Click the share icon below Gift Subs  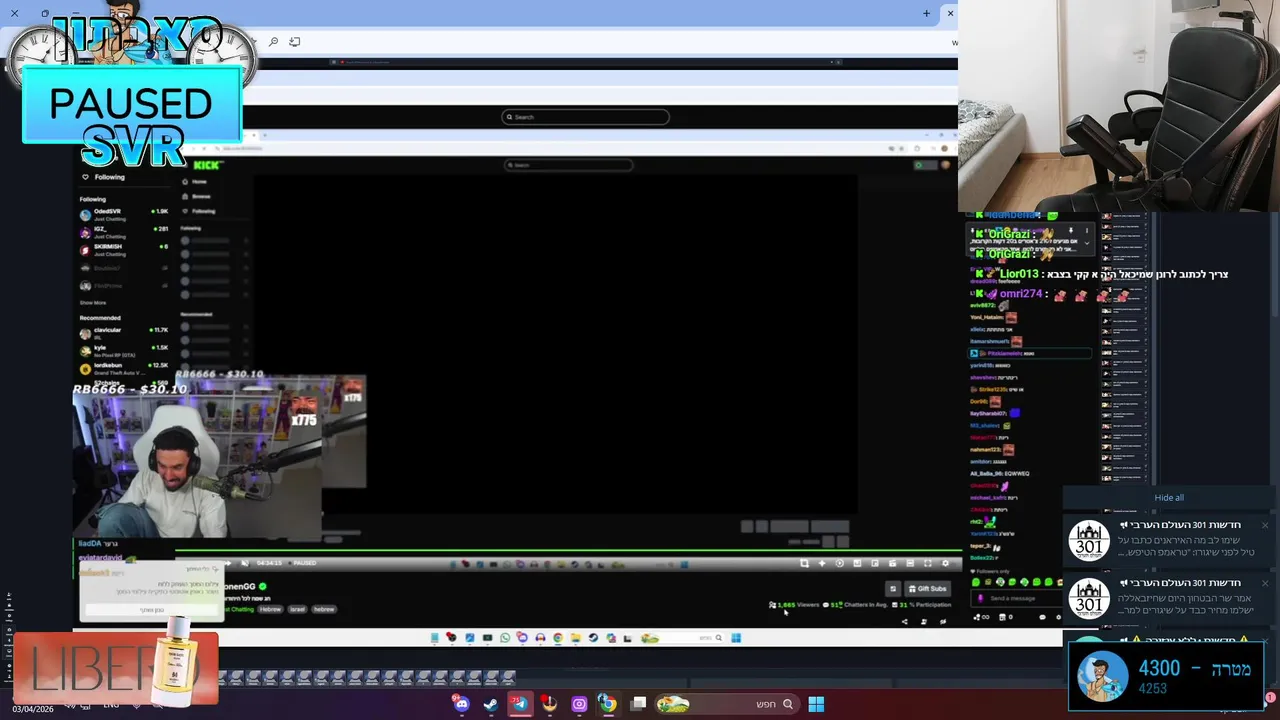[905, 622]
